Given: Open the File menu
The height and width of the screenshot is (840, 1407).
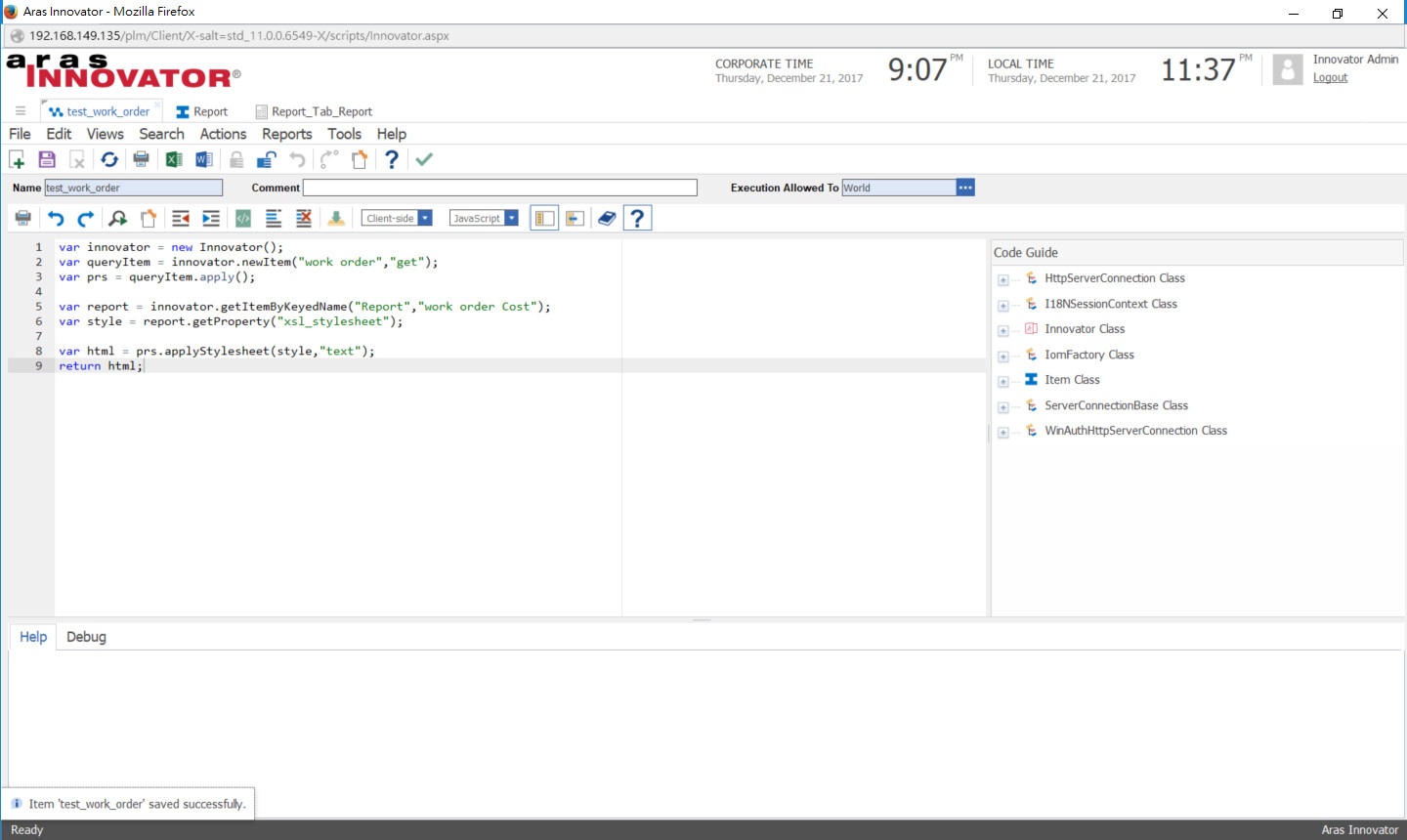Looking at the screenshot, I should pyautogui.click(x=20, y=134).
